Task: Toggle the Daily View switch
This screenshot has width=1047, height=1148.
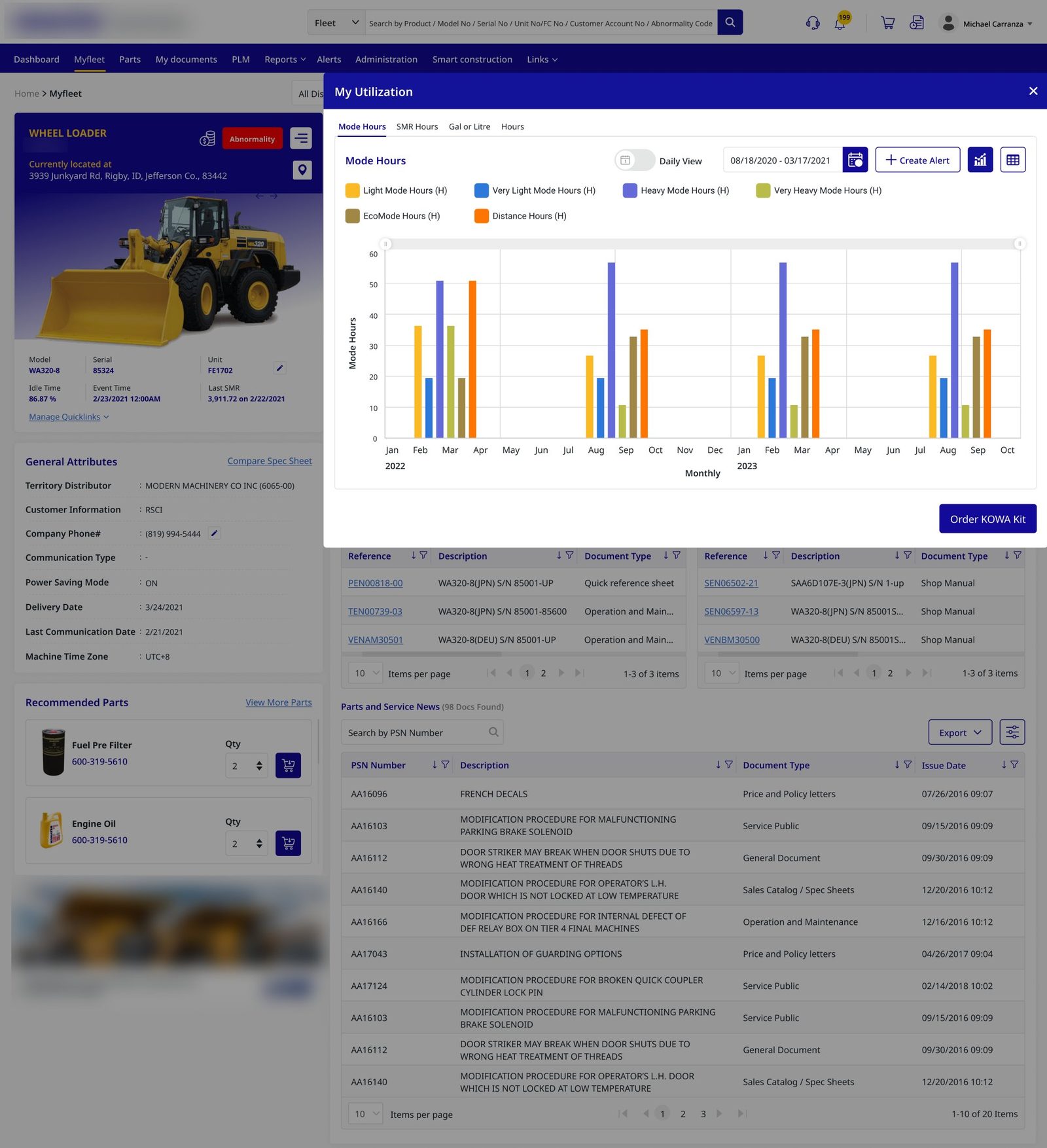Action: coord(634,160)
